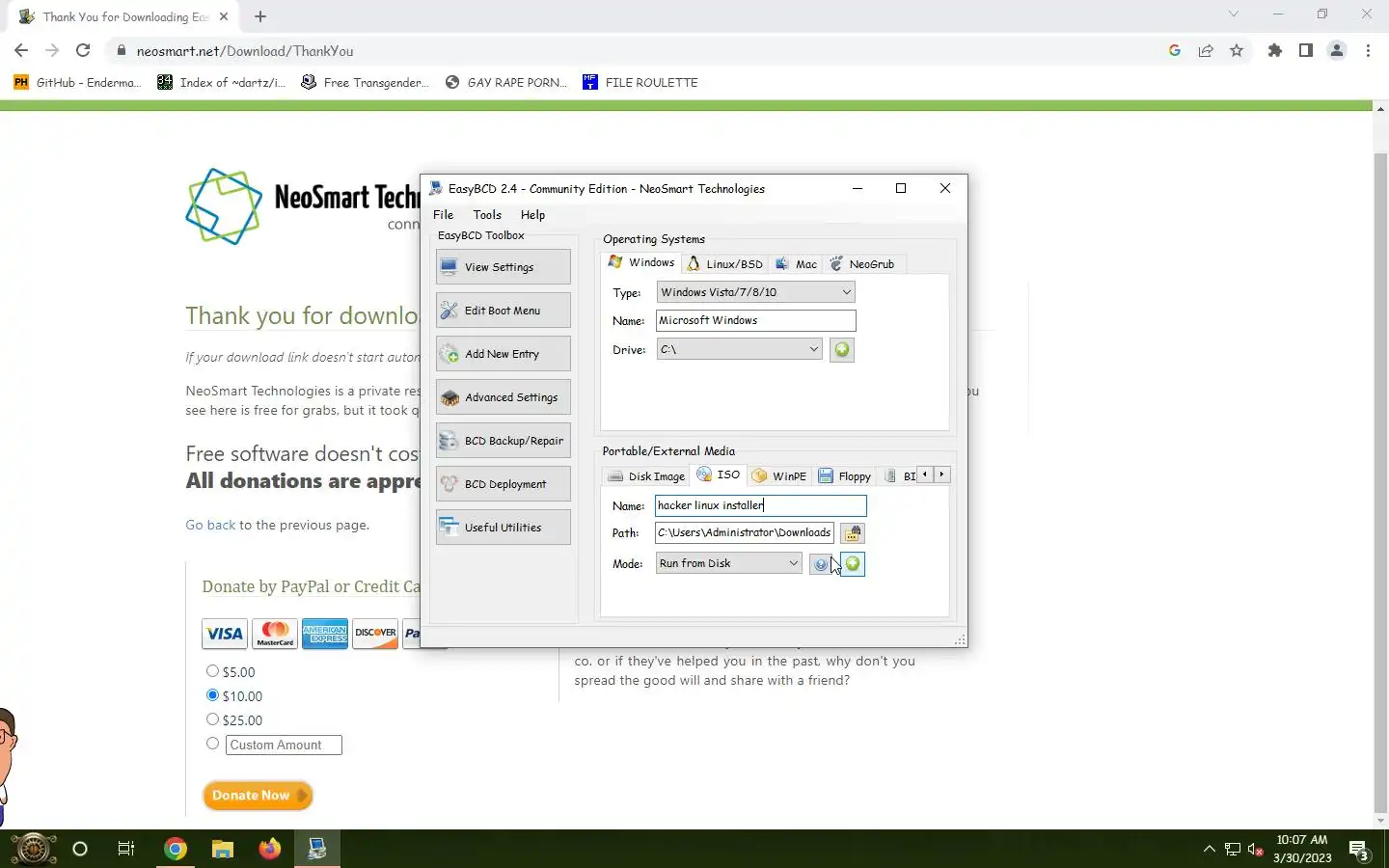Screen dimensions: 1389x868
Task: Reload the page in Chrome
Action: [x=83, y=51]
